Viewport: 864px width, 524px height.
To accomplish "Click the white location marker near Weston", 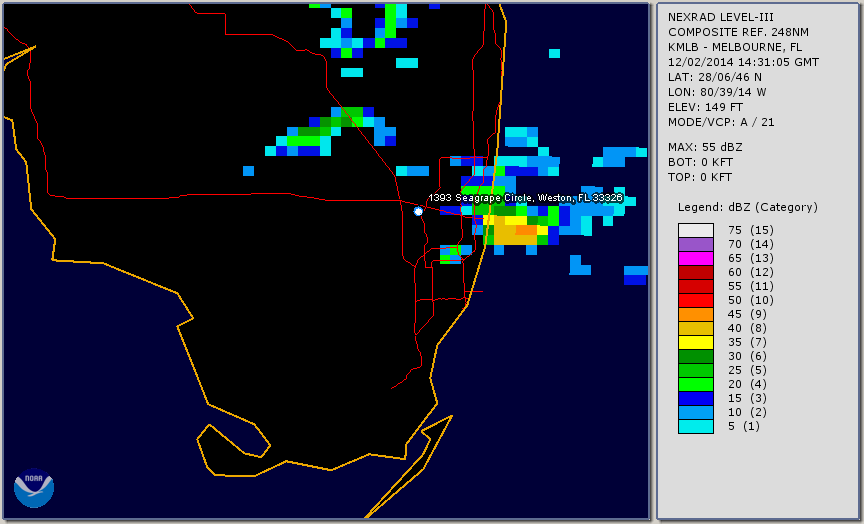I will coord(418,211).
